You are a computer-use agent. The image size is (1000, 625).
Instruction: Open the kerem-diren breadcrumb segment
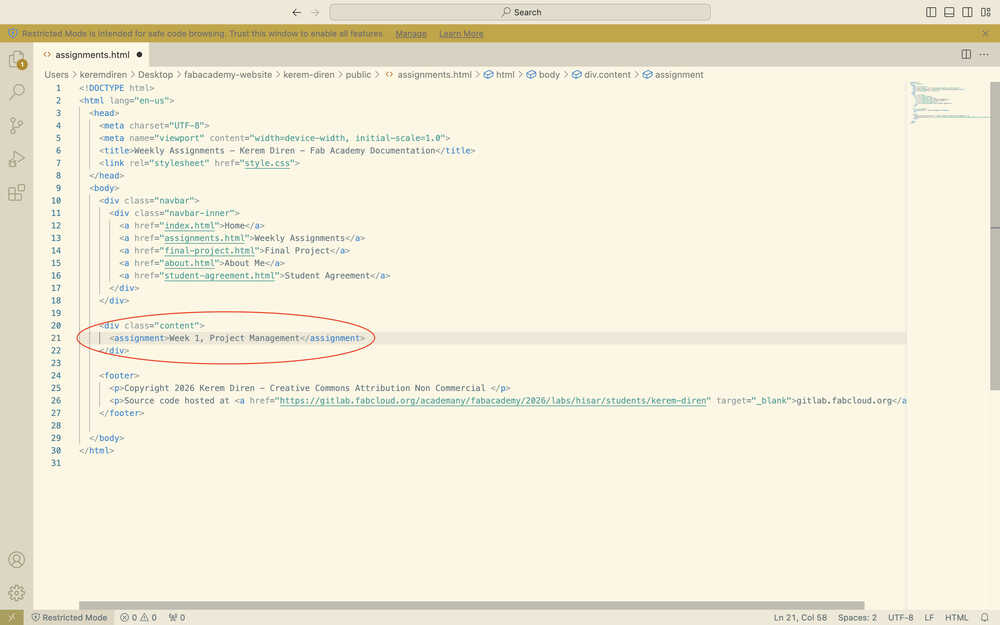coord(309,75)
